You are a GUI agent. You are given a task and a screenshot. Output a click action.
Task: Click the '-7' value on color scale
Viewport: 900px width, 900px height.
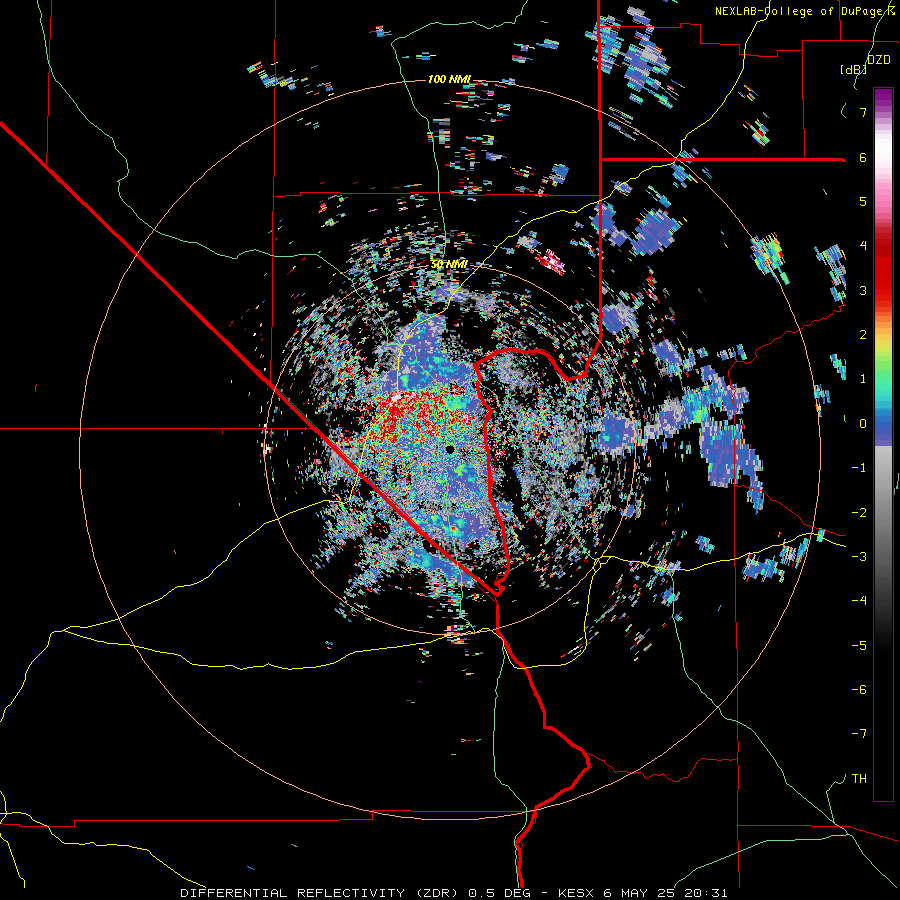[x=859, y=734]
